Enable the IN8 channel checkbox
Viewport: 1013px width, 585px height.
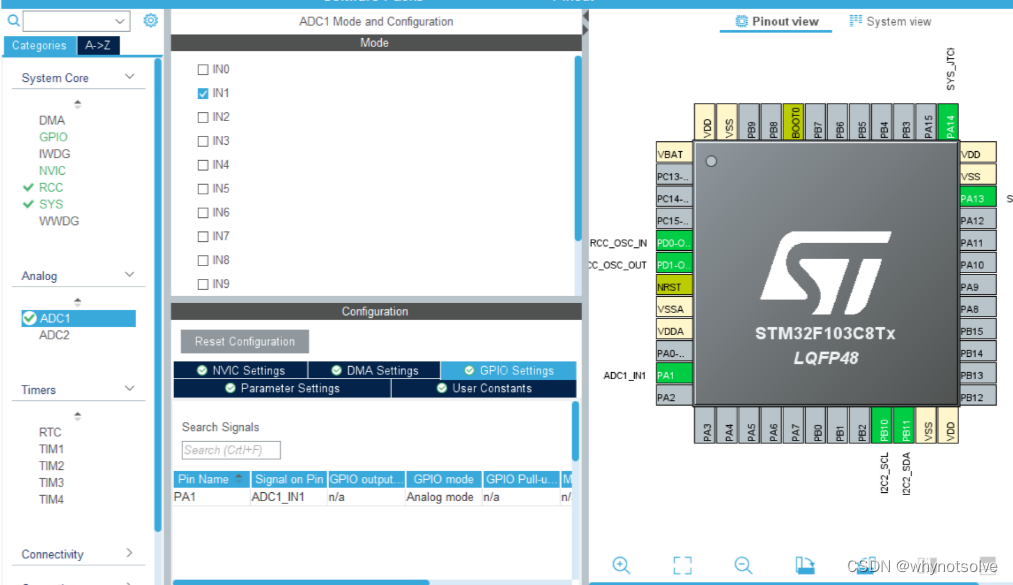click(203, 260)
